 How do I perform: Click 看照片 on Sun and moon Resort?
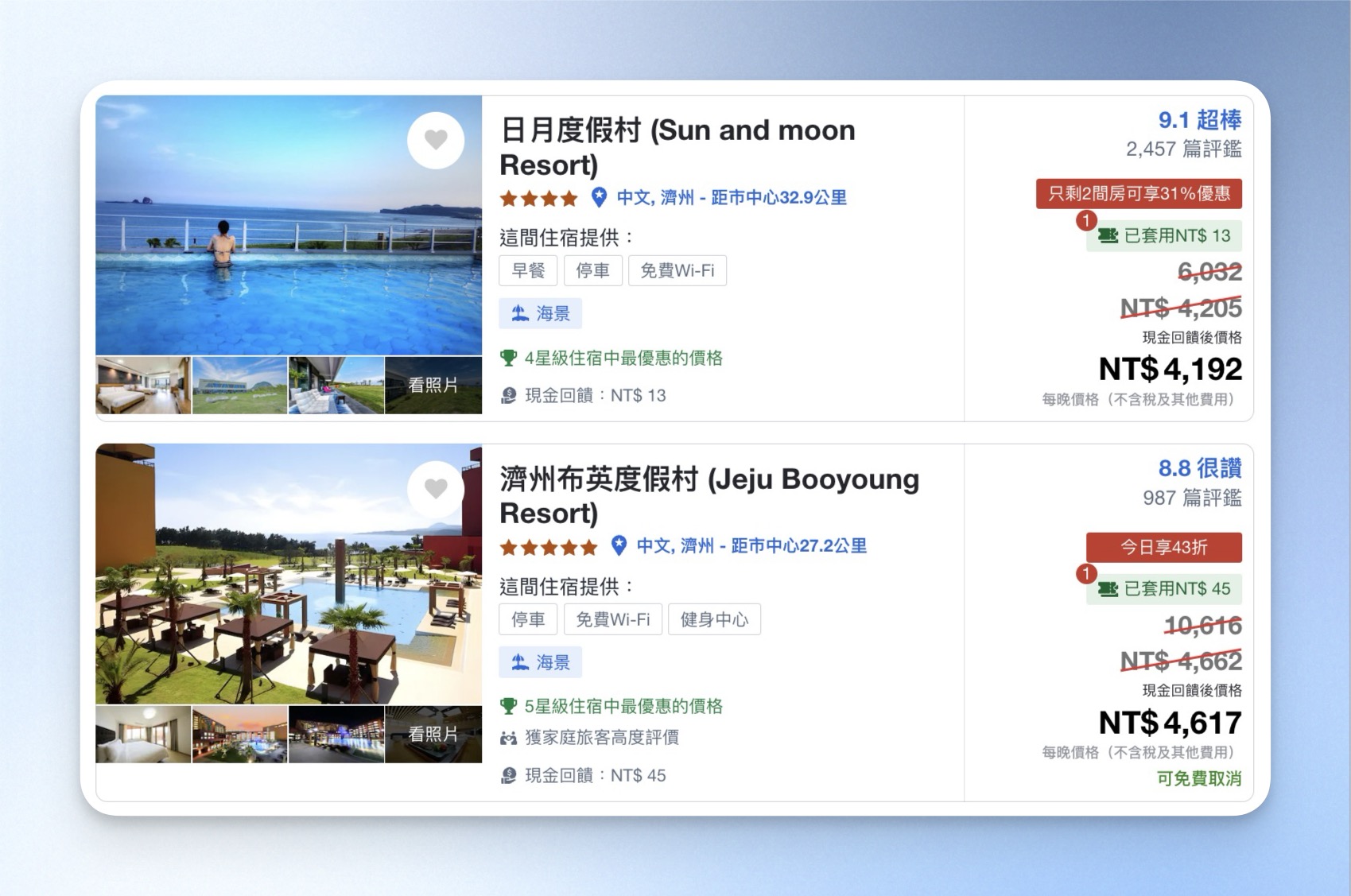433,386
